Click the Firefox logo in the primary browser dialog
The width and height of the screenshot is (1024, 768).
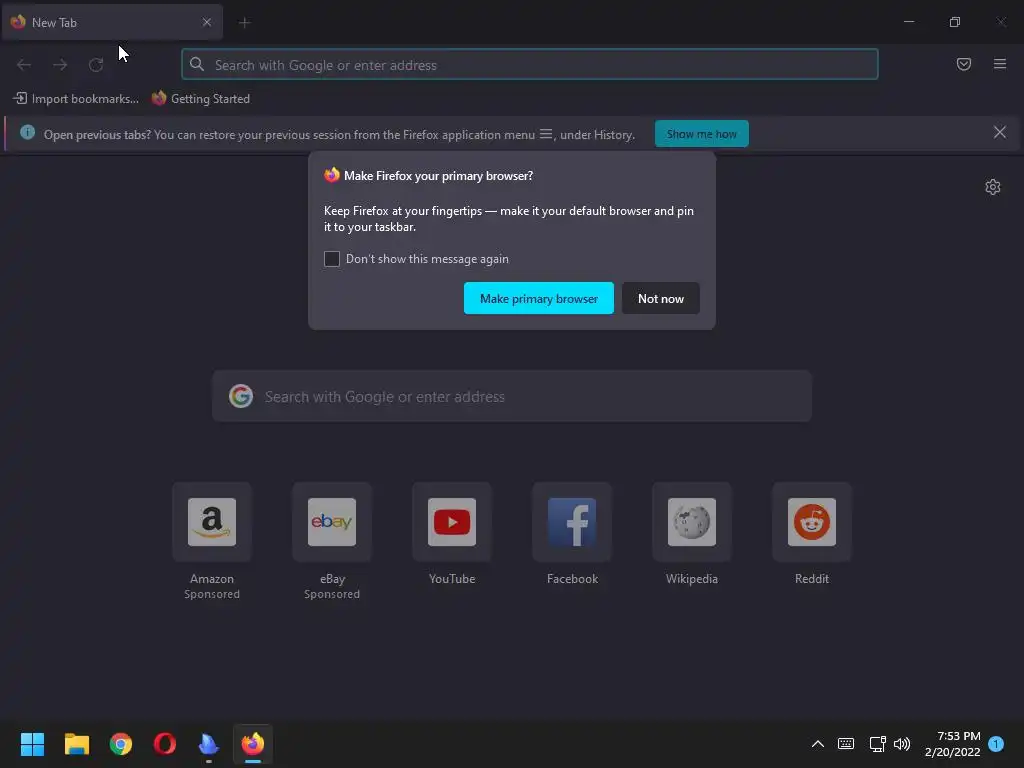pos(332,175)
